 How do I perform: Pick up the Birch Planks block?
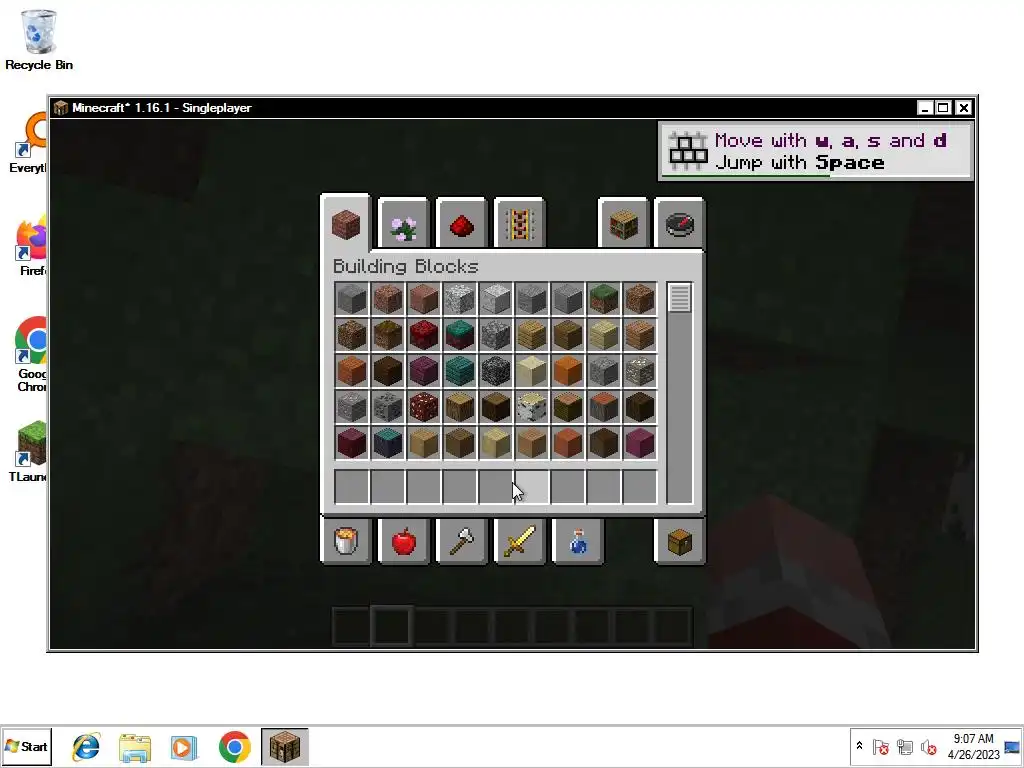(603, 335)
